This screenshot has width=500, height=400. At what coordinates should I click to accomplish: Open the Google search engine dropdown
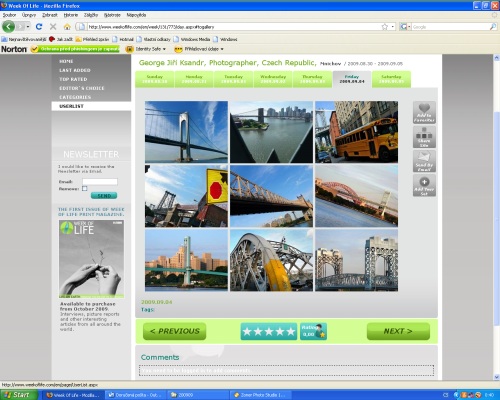point(406,27)
